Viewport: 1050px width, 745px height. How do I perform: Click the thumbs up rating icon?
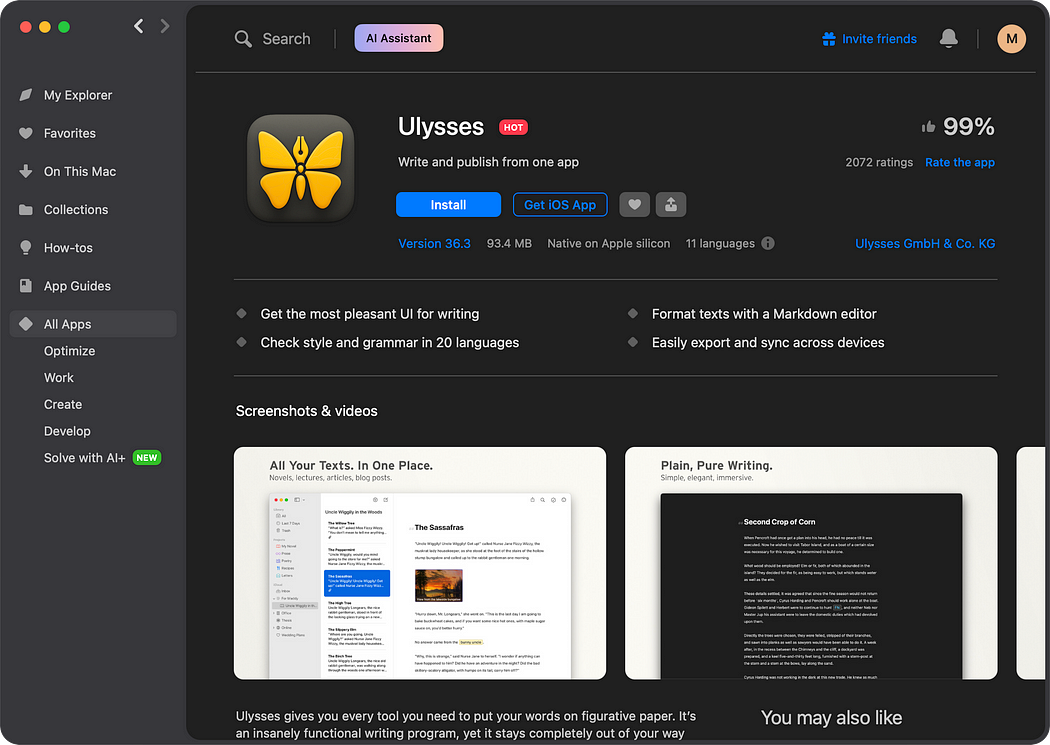tap(928, 127)
